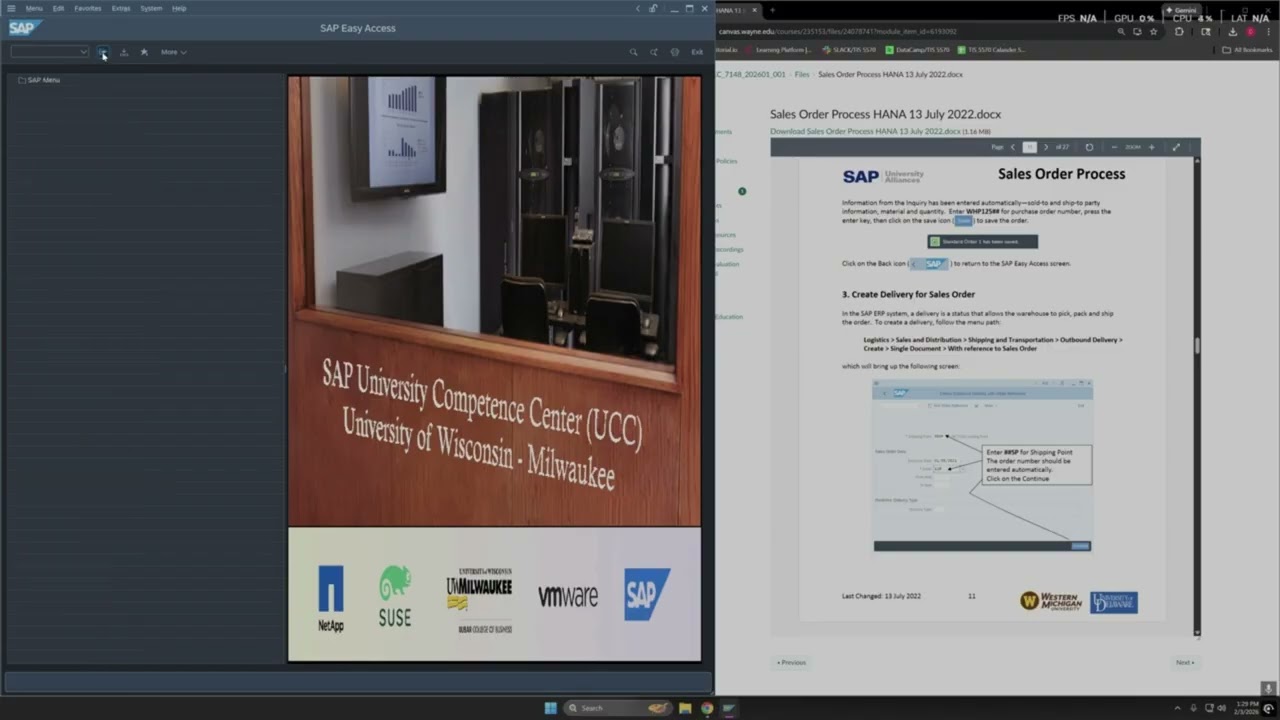The width and height of the screenshot is (1280, 720).
Task: Click the Previous module button
Action: tap(791, 662)
